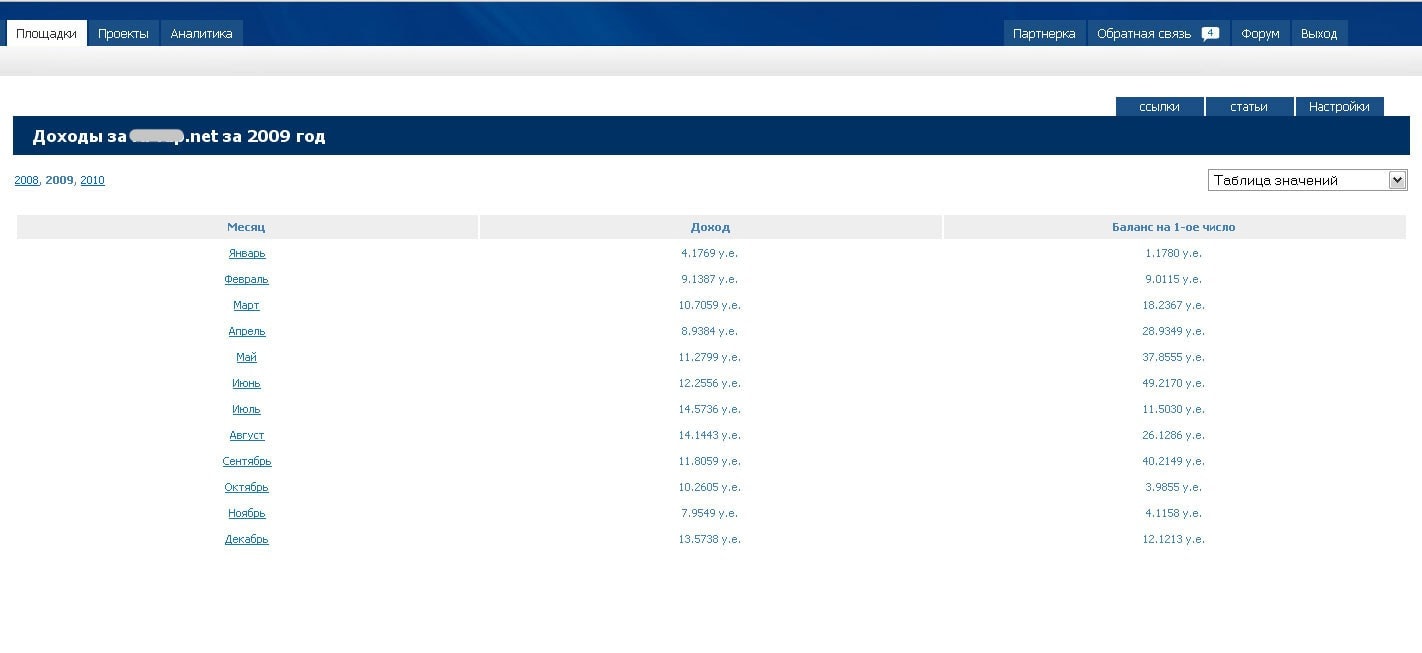
Task: Log out via Выход
Action: [x=1319, y=33]
